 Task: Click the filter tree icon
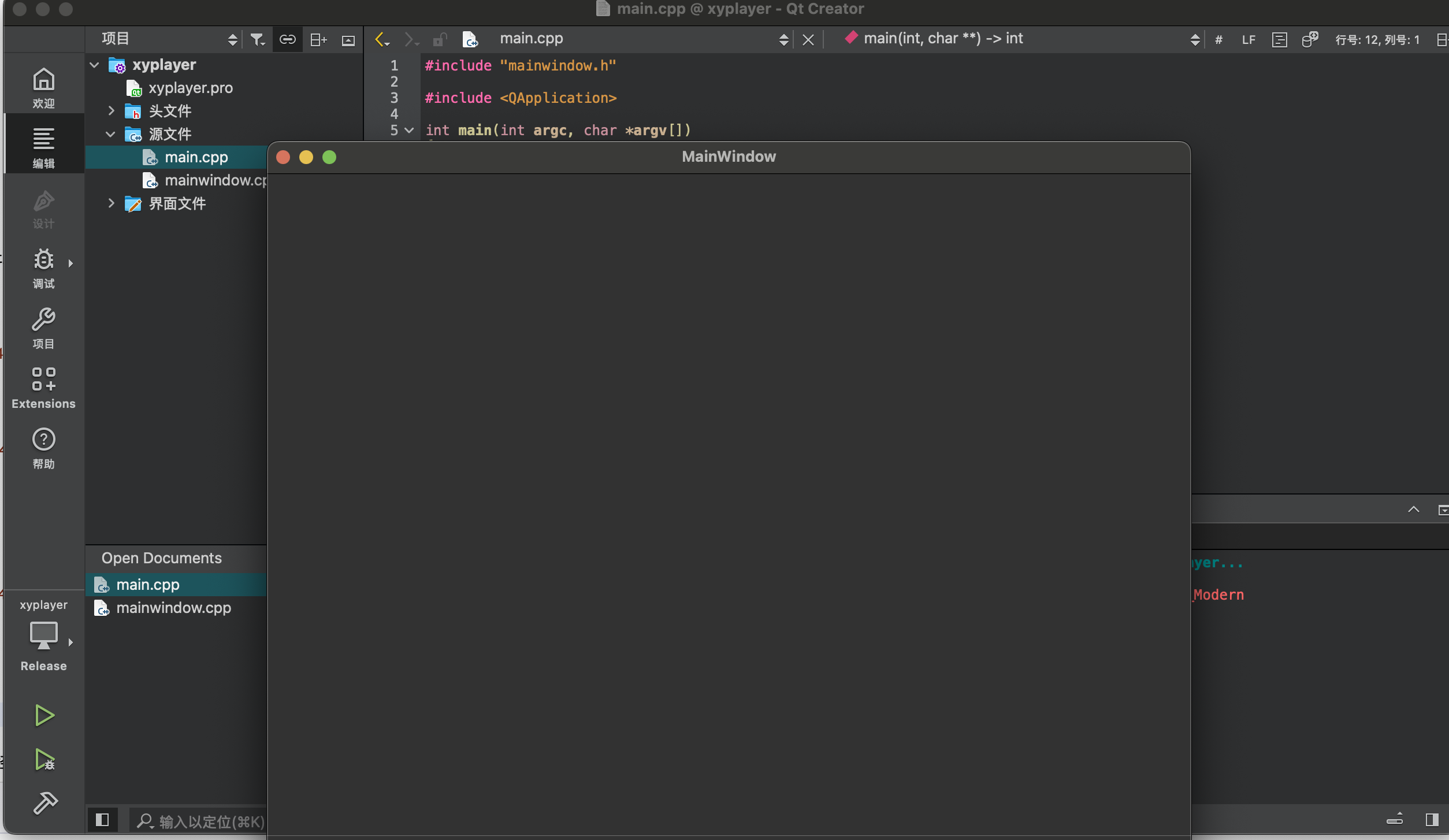(x=257, y=39)
